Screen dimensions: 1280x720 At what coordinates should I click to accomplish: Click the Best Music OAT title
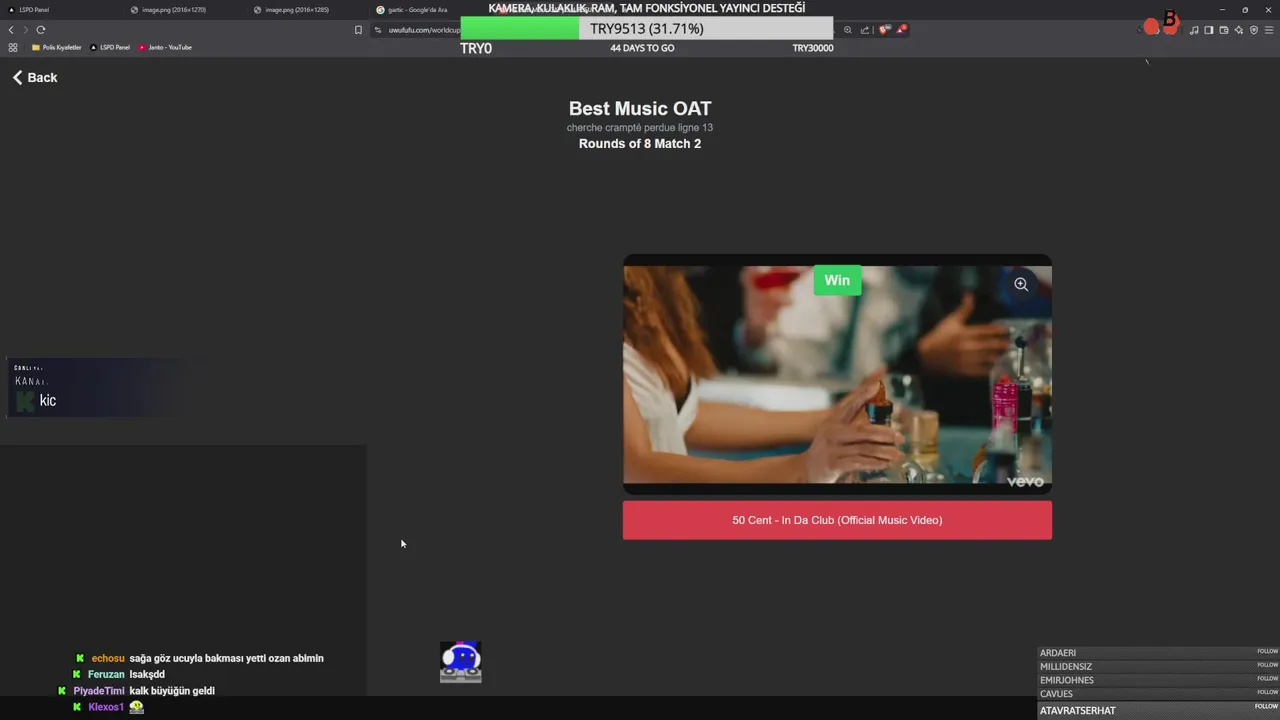point(640,109)
